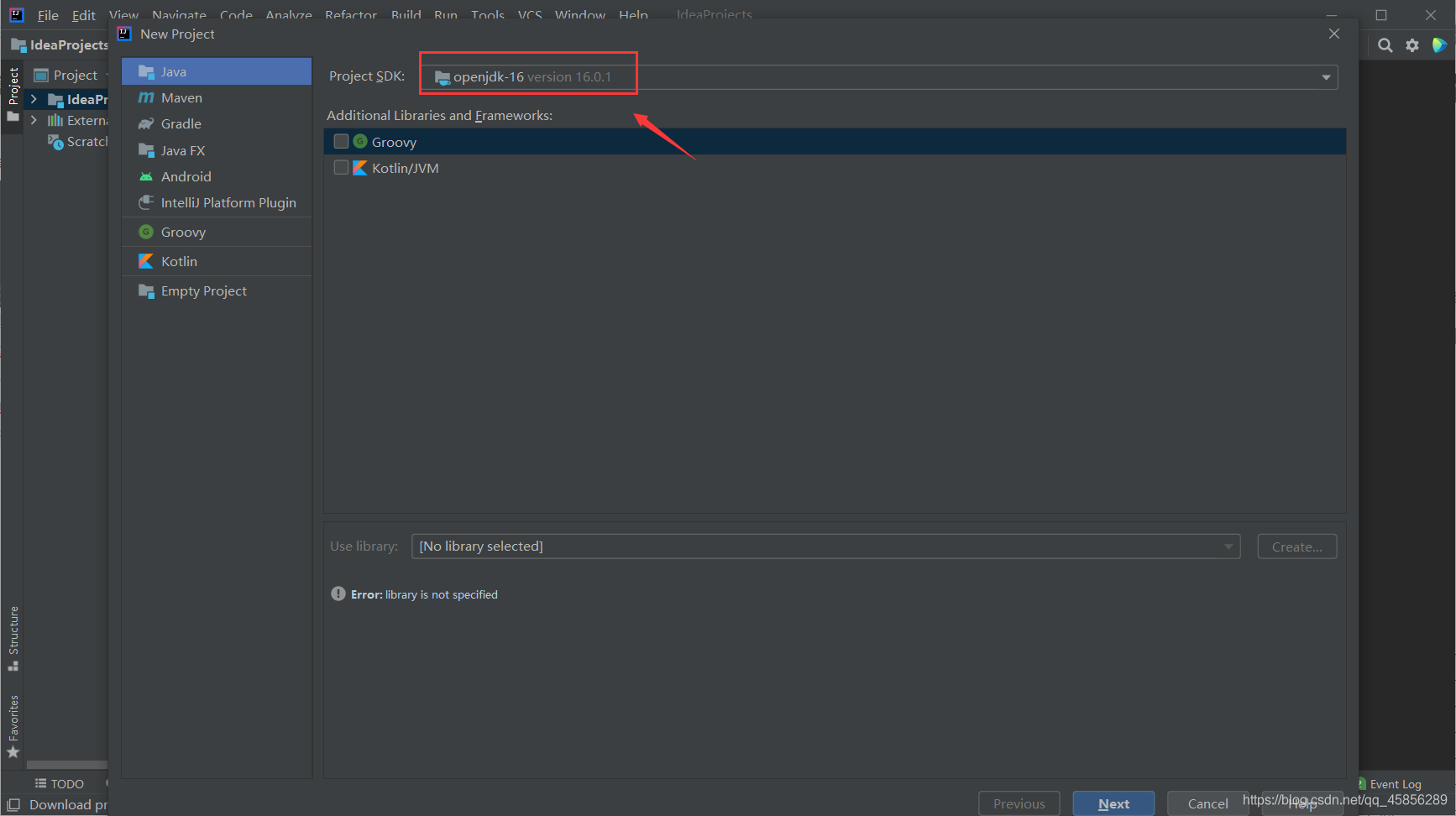Click the Kotlin/JVM framework icon
Viewport: 1456px width, 816px height.
point(360,168)
